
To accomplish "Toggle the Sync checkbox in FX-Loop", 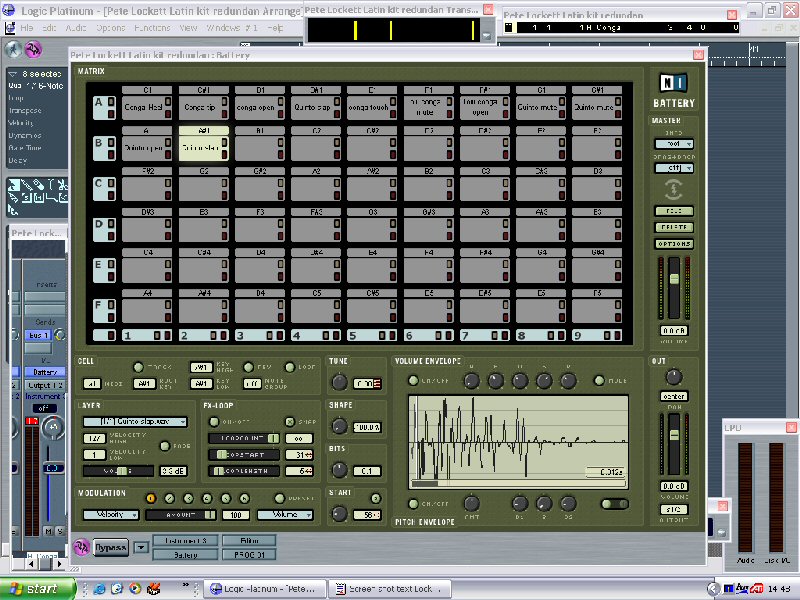I will pos(290,422).
